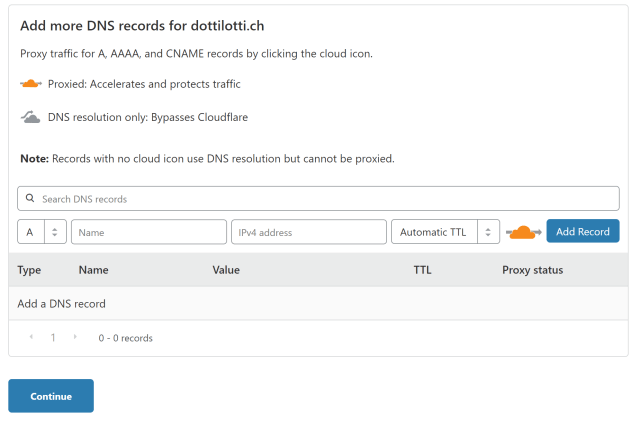Click the IPv4 address input field
Image resolution: width=640 pixels, height=424 pixels.
coord(308,232)
